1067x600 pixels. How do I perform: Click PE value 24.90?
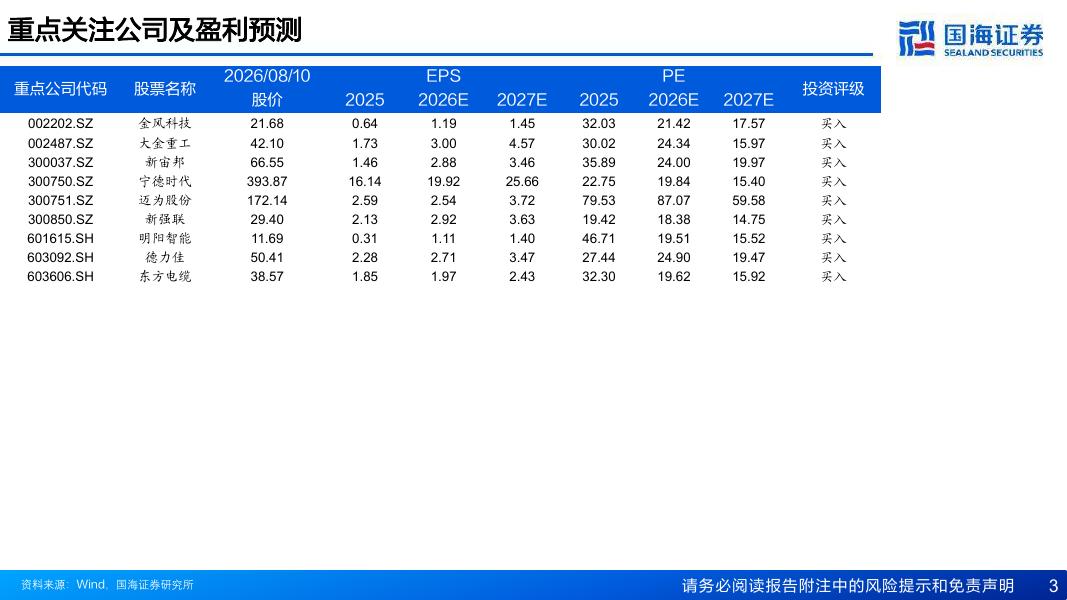point(674,258)
